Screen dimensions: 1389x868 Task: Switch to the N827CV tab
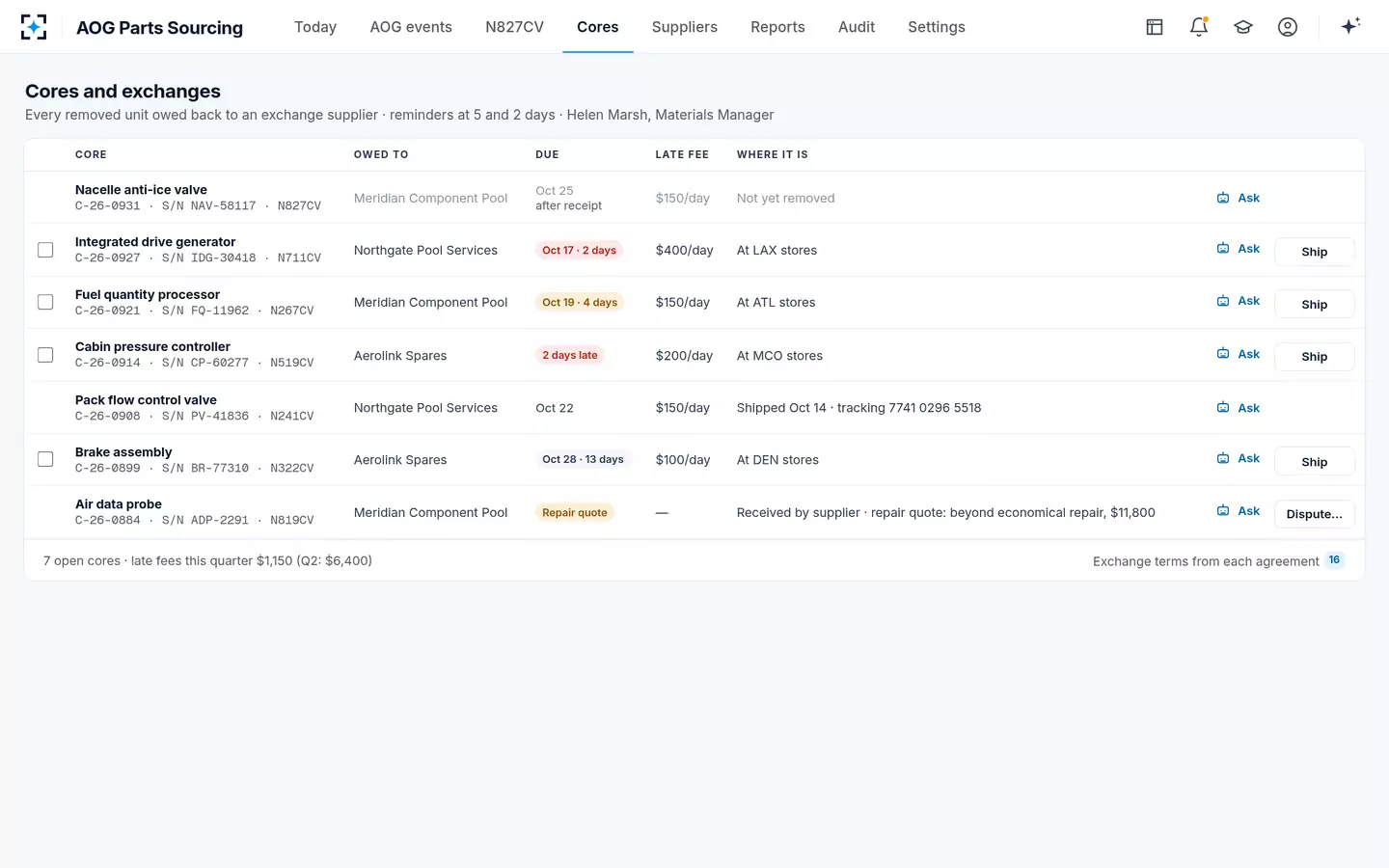pyautogui.click(x=514, y=27)
